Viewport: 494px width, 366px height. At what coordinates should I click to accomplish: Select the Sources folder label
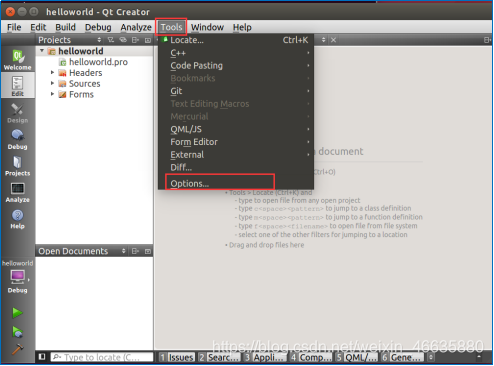click(84, 83)
